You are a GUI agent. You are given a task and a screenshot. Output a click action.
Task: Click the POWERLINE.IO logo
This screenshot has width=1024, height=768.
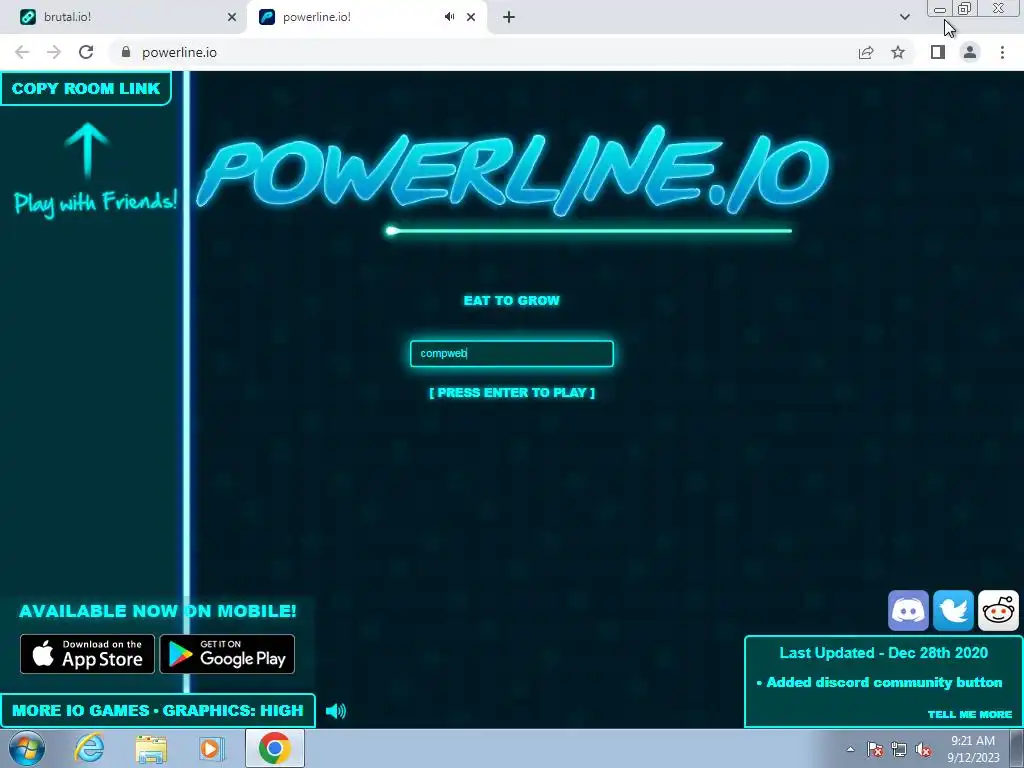[x=513, y=171]
